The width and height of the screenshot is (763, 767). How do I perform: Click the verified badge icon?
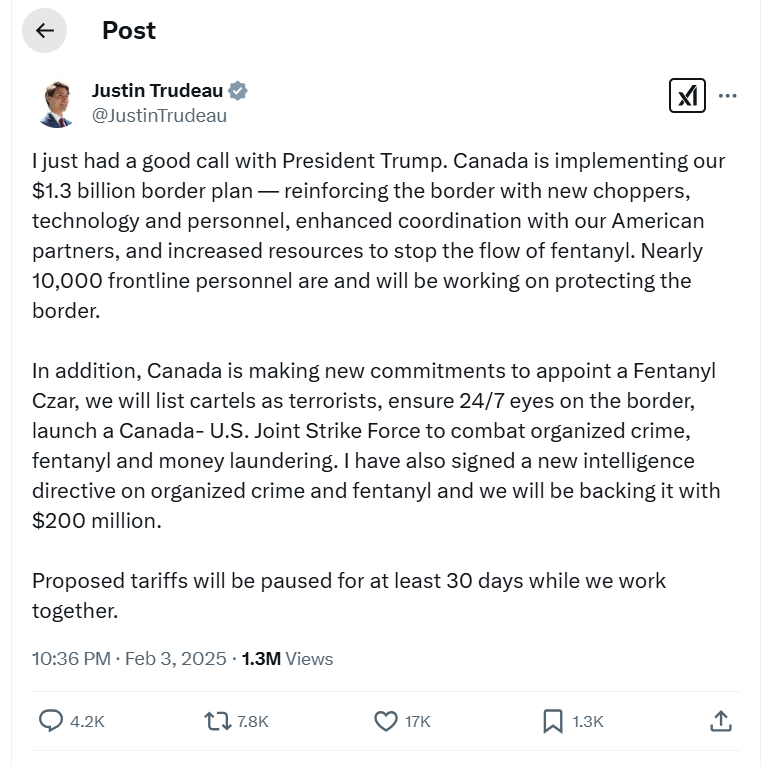point(238,91)
